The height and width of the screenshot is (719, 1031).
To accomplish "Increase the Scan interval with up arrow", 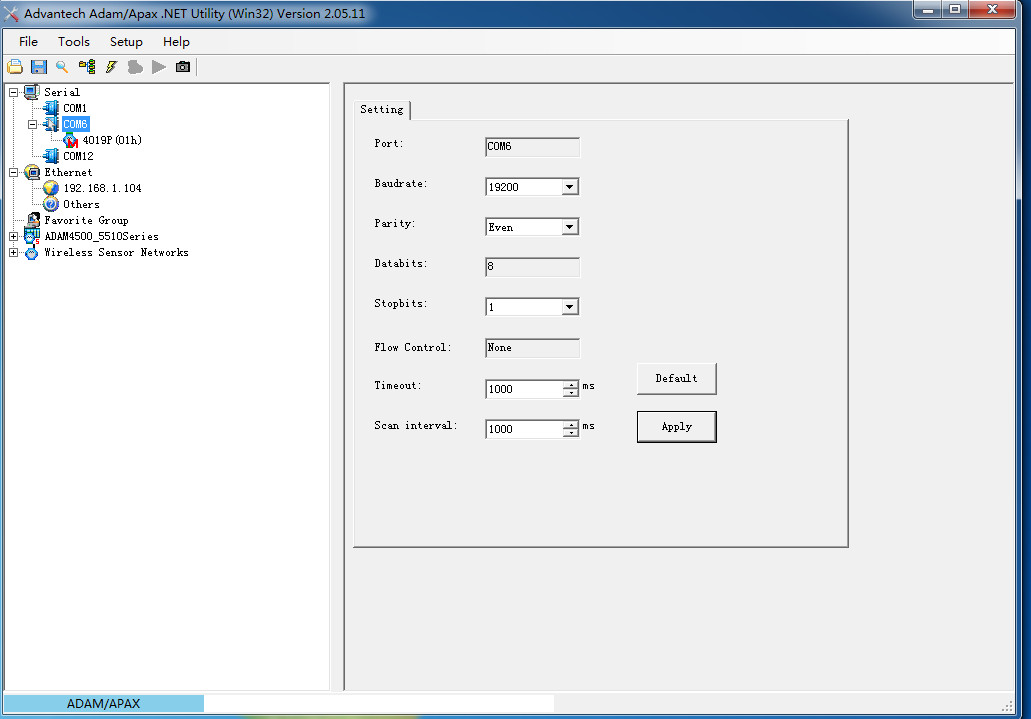I will tap(570, 425).
